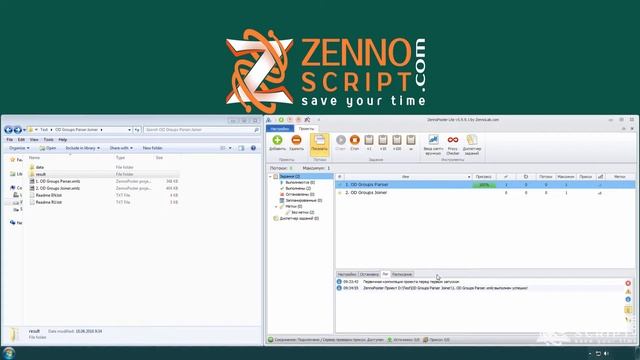640x360 pixels.
Task: Open the Share with dropdown
Action: (x=121, y=148)
